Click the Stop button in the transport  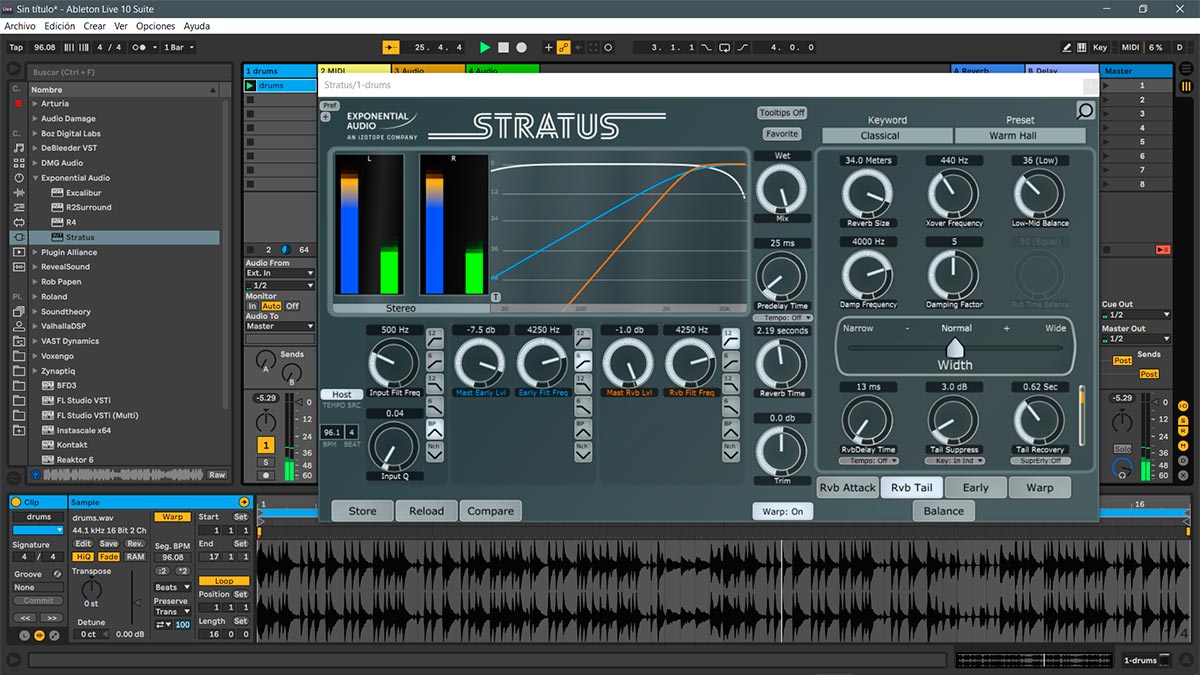[504, 47]
